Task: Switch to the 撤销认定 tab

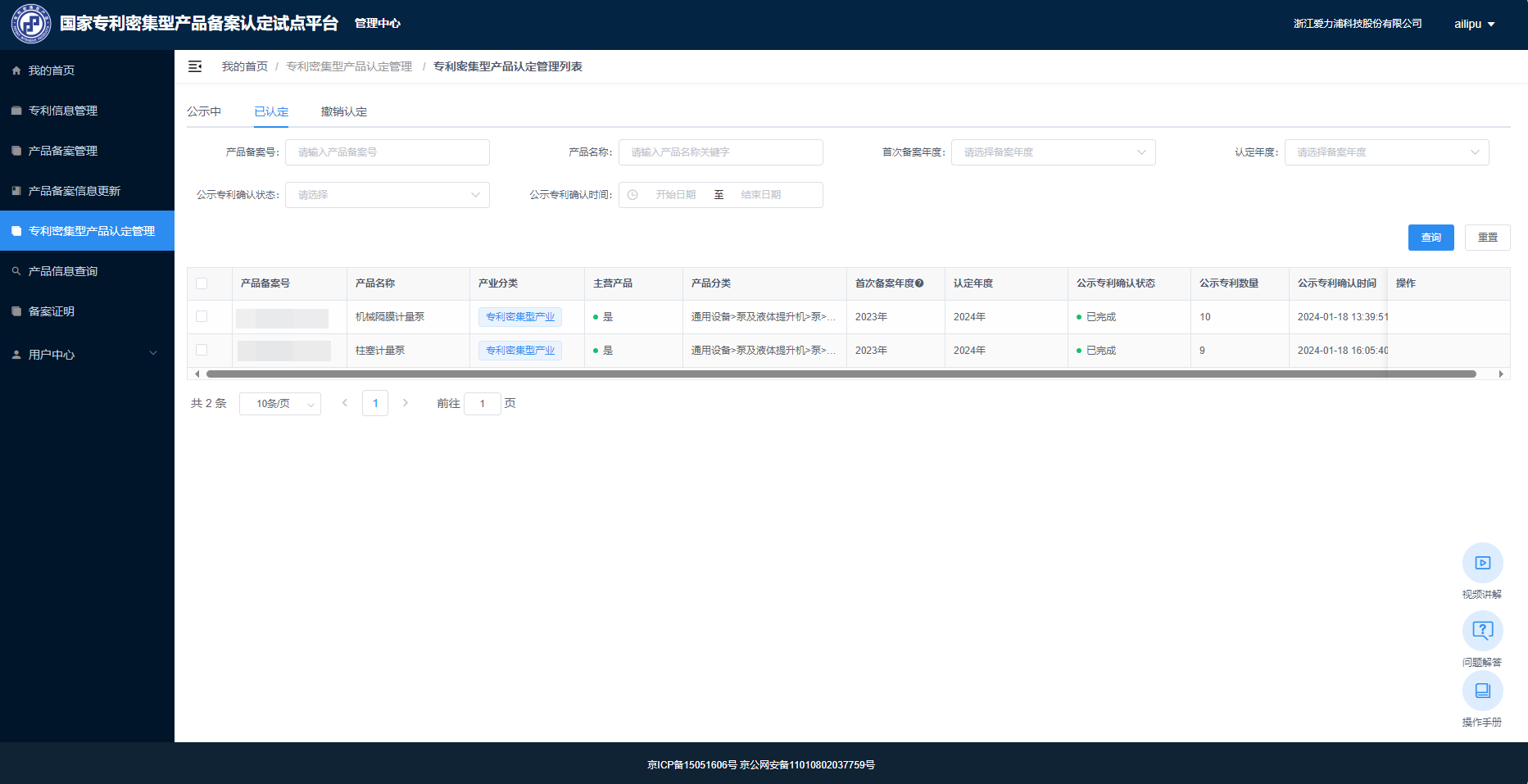Action: coord(344,111)
